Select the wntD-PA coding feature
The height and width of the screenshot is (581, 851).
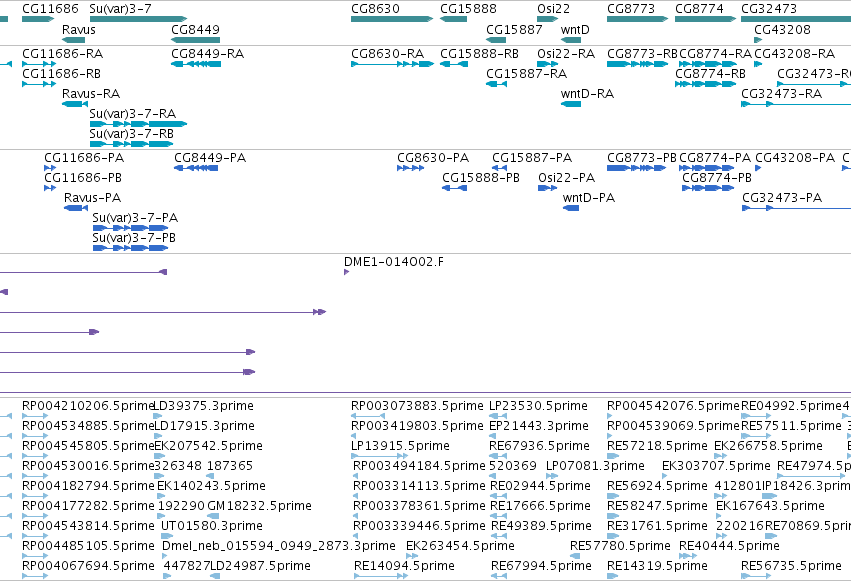571,208
